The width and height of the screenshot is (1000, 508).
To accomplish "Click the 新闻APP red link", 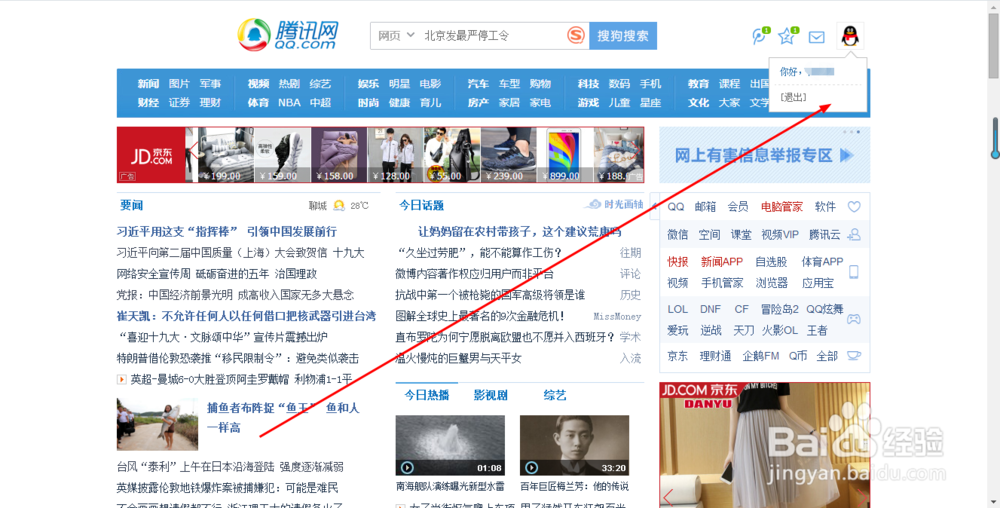I will coord(721,262).
